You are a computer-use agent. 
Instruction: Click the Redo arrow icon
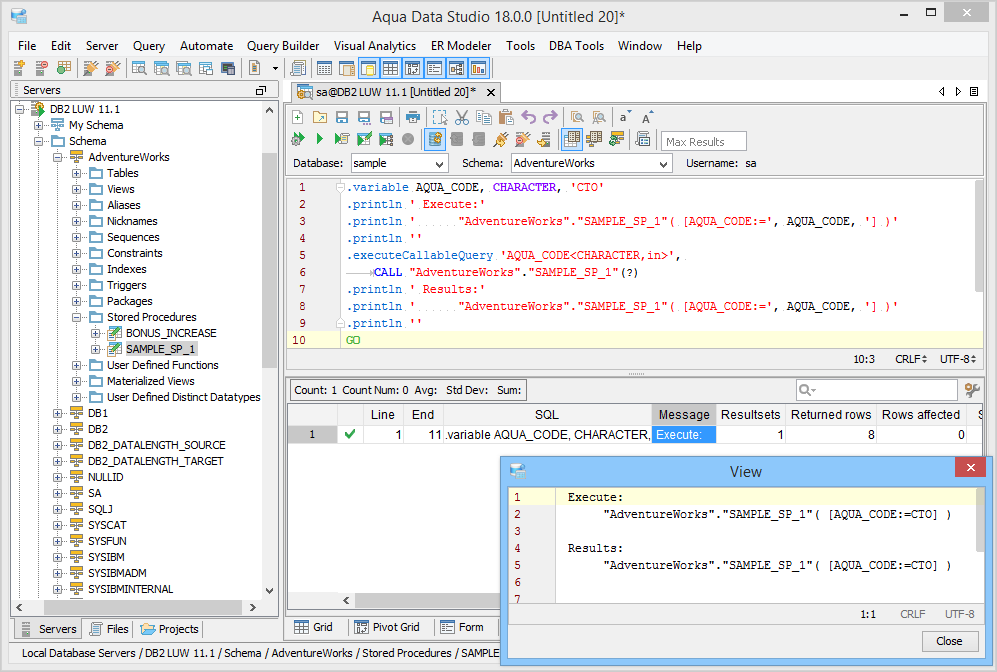pyautogui.click(x=550, y=117)
